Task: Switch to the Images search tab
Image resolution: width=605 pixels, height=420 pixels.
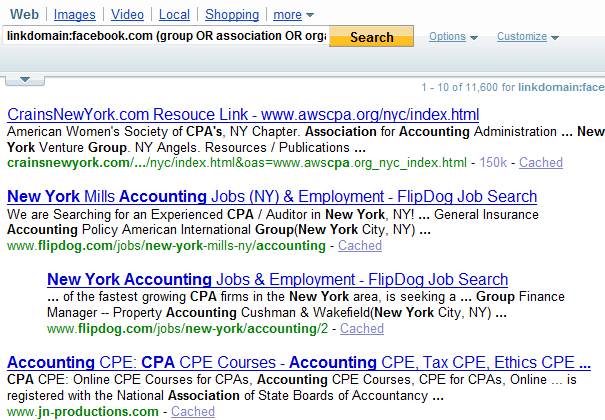Action: click(x=74, y=15)
